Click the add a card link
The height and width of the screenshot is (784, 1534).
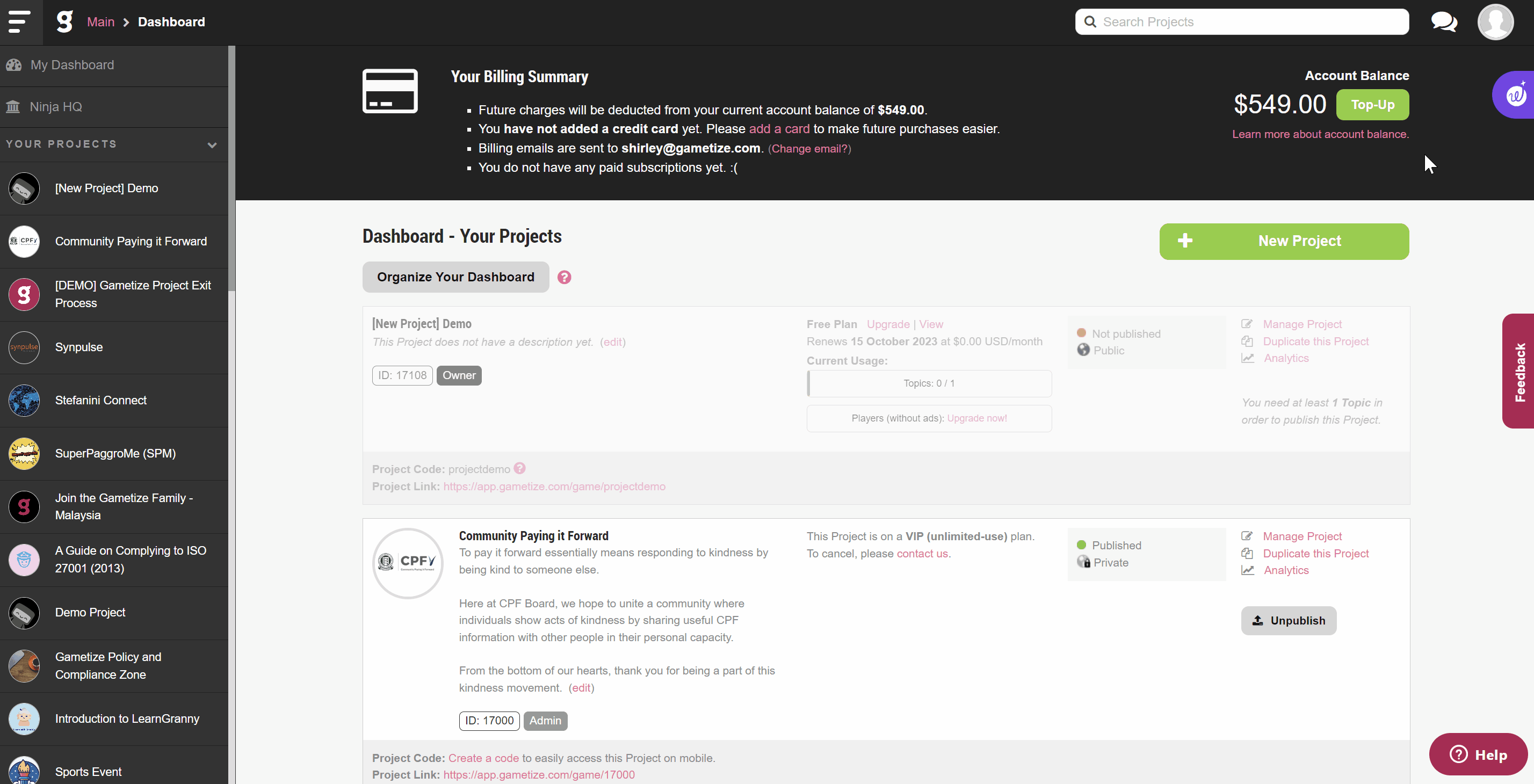click(779, 129)
